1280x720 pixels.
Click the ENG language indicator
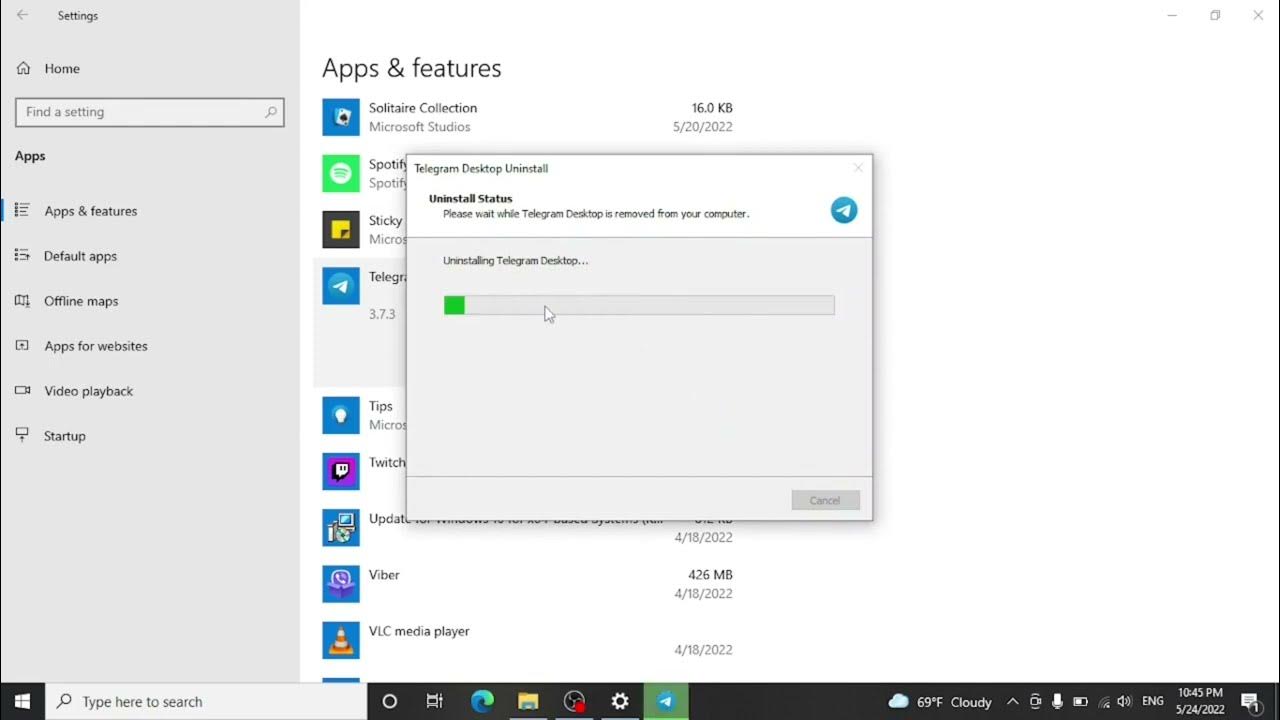1152,702
